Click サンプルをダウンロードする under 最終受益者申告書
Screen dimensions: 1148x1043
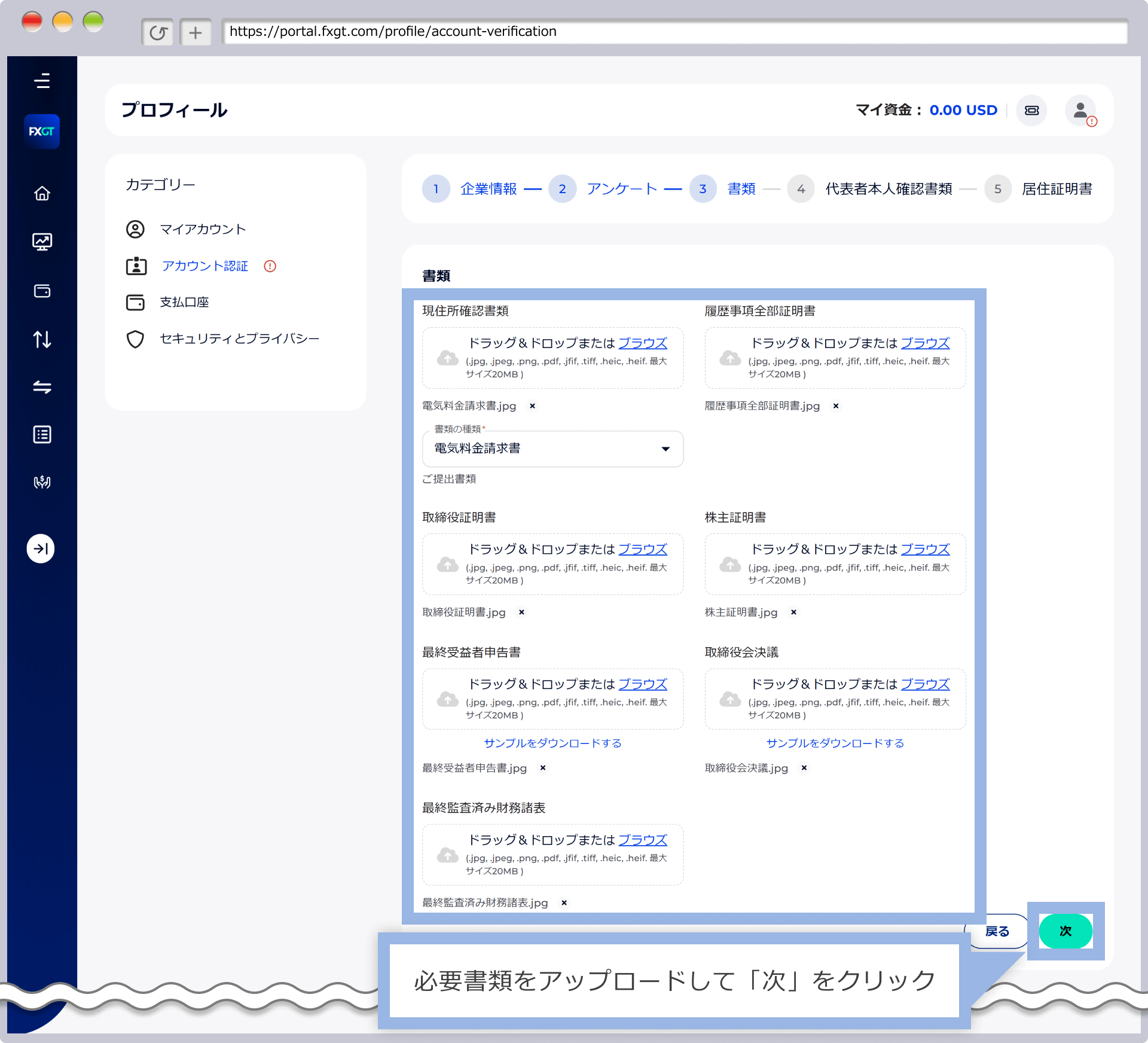[x=552, y=743]
